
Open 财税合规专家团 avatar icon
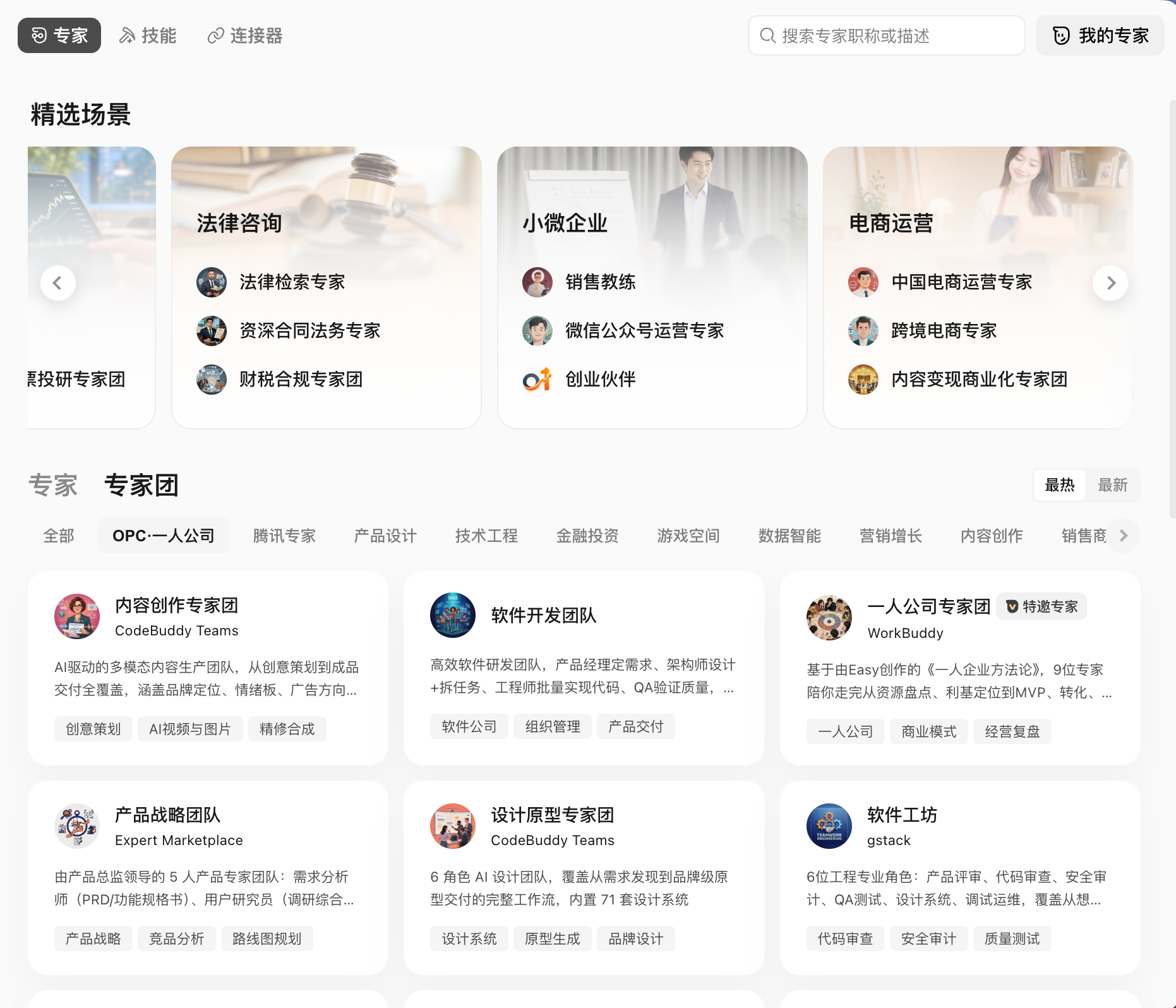212,380
